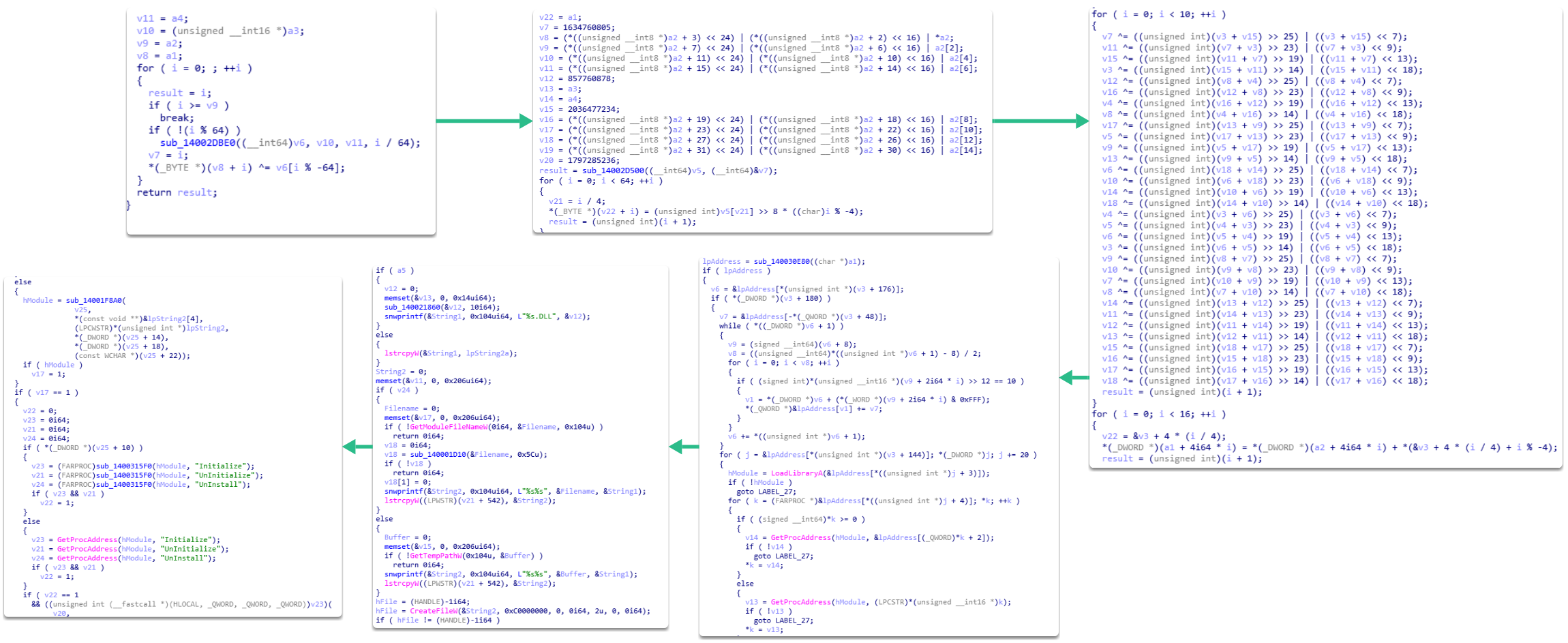Click the GetTempPathW call
Image resolution: width=1568 pixels, height=643 pixels.
pos(464,556)
